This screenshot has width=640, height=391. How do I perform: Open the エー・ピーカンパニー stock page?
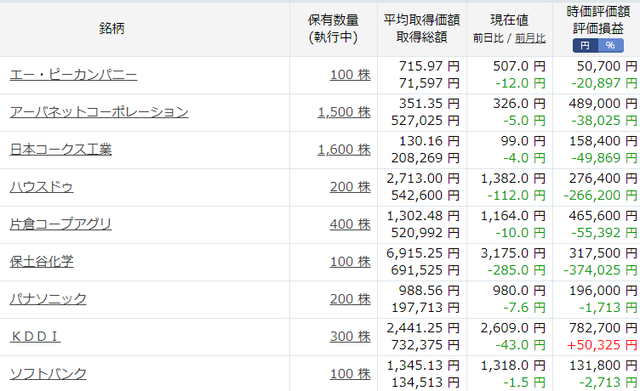[73, 75]
